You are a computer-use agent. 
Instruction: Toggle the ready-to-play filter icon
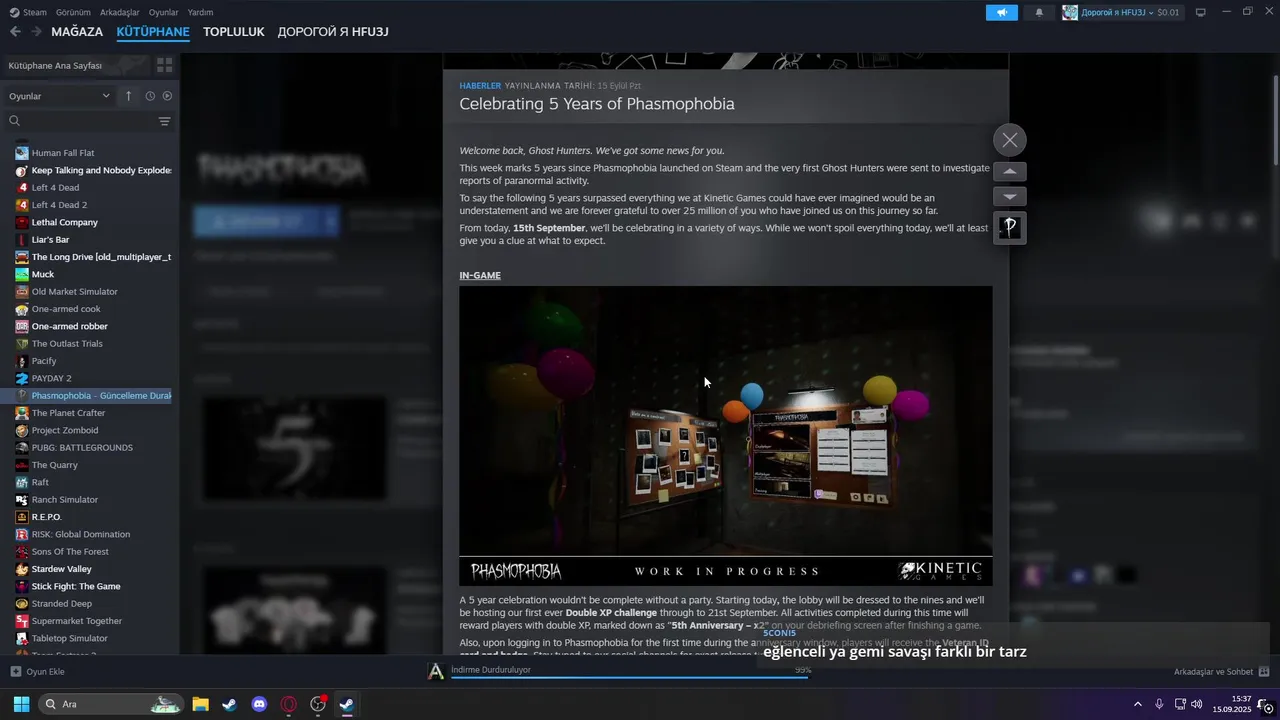(x=167, y=96)
